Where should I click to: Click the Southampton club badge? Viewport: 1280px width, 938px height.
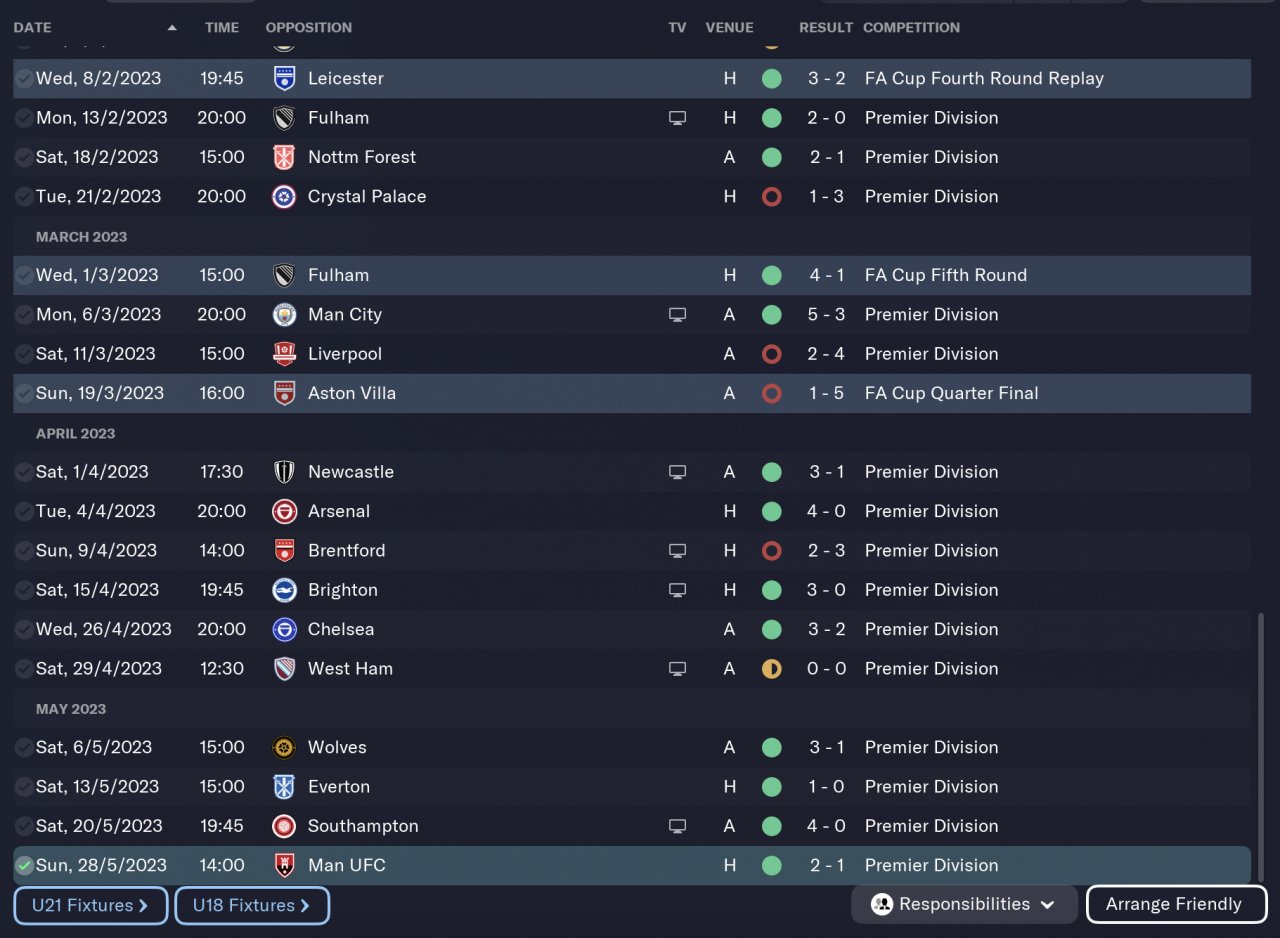pyautogui.click(x=284, y=826)
